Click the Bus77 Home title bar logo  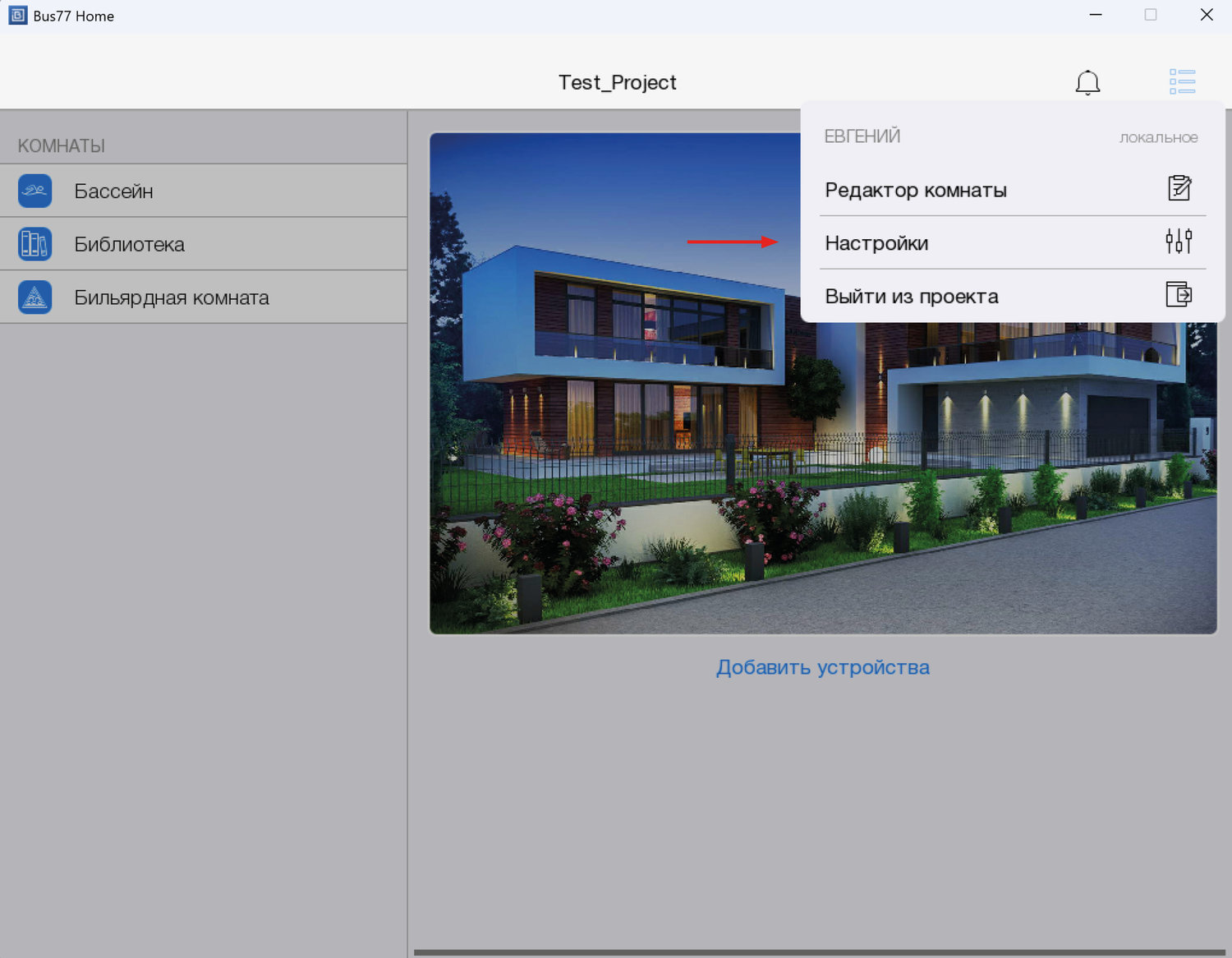(x=17, y=16)
